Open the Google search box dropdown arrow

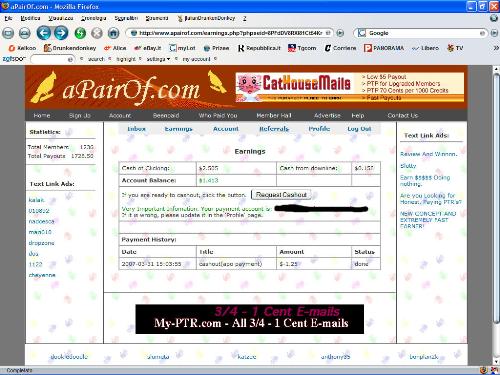(x=482, y=33)
